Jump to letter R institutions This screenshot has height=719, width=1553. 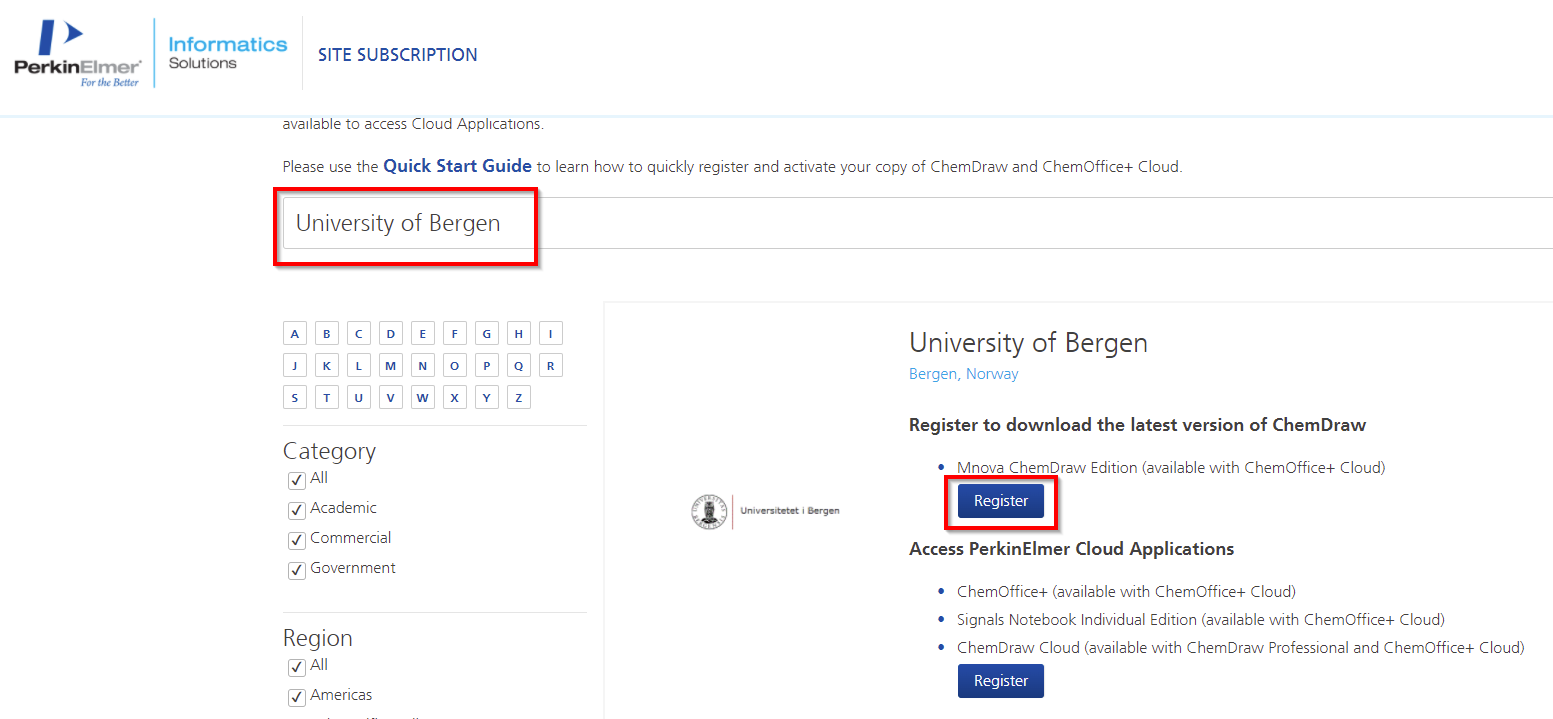(550, 366)
